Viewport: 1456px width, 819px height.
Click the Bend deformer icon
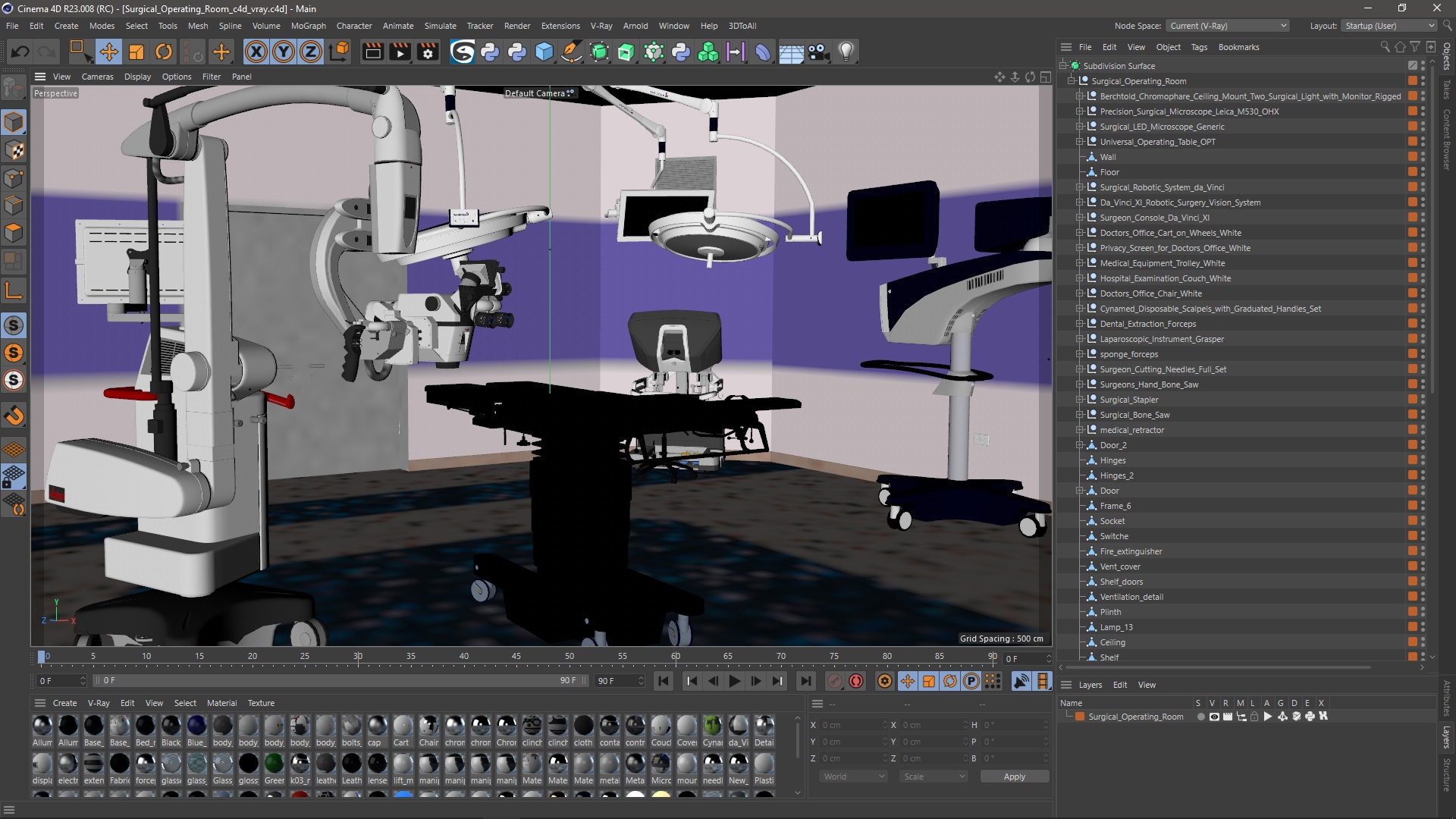[763, 52]
